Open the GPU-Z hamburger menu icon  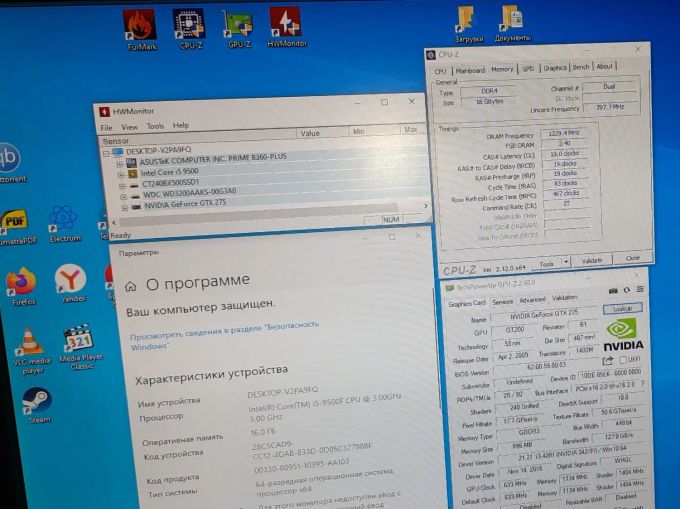click(x=640, y=289)
